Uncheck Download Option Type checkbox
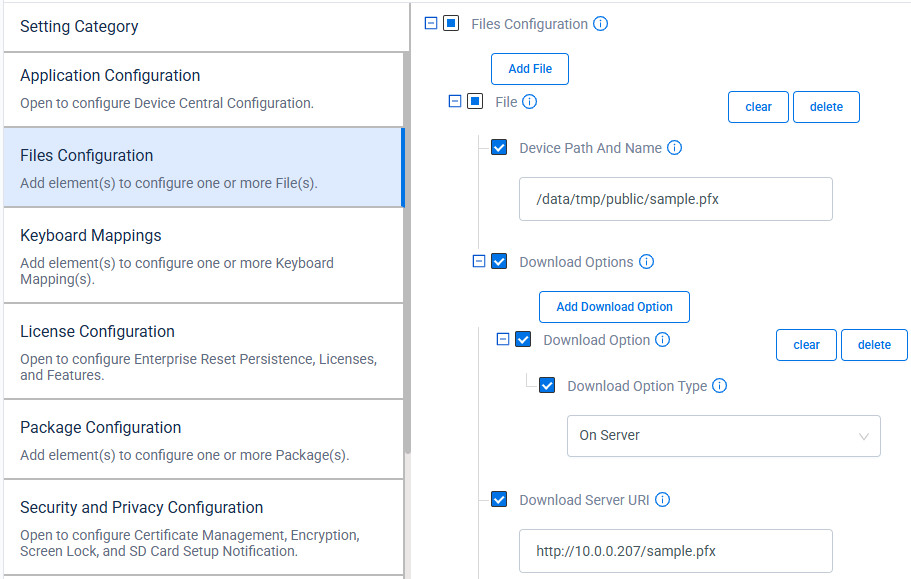This screenshot has width=911, height=579. coord(547,385)
